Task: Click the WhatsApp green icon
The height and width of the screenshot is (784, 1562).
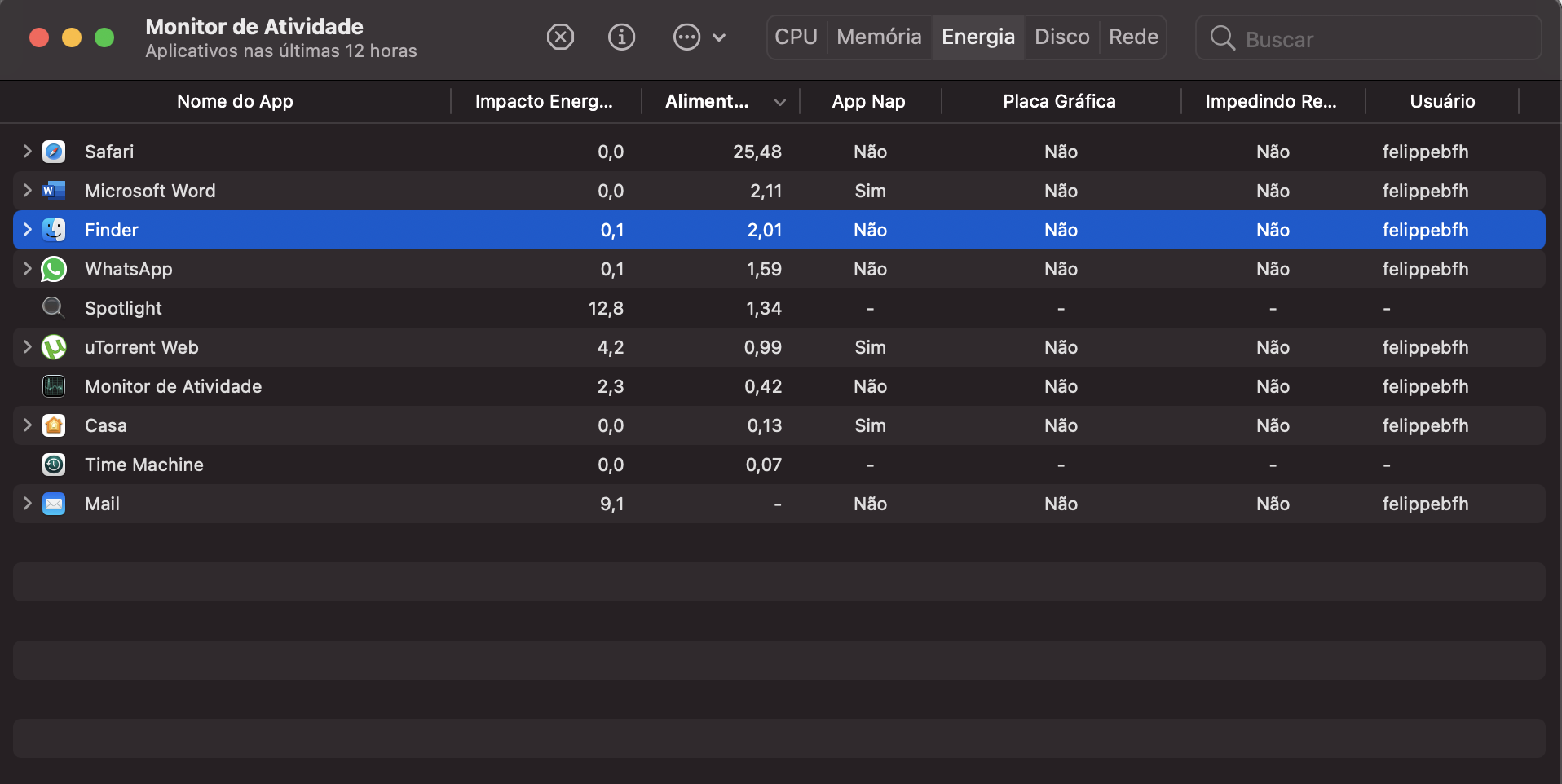Action: (54, 269)
